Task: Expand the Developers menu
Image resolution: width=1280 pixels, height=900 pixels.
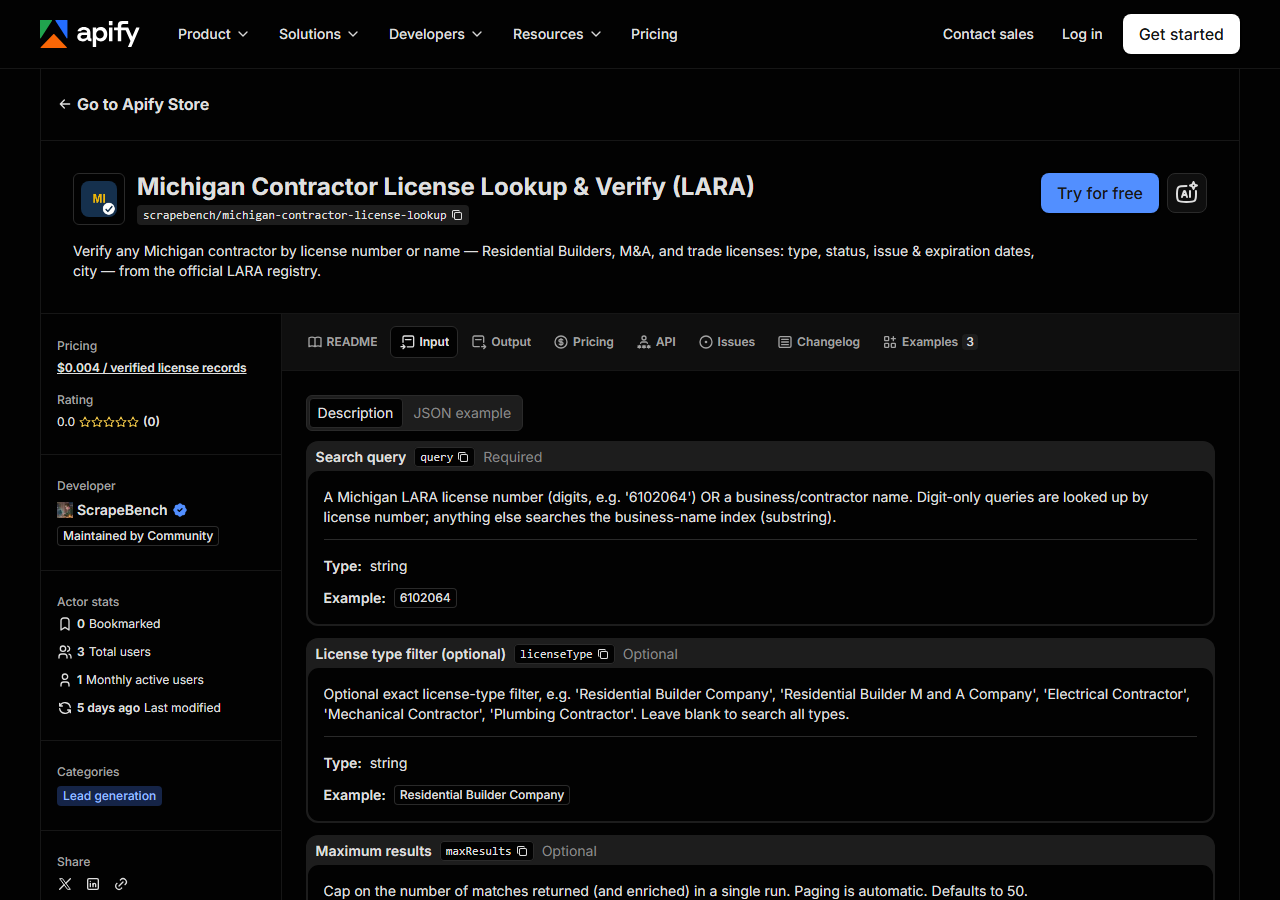Action: [x=436, y=34]
